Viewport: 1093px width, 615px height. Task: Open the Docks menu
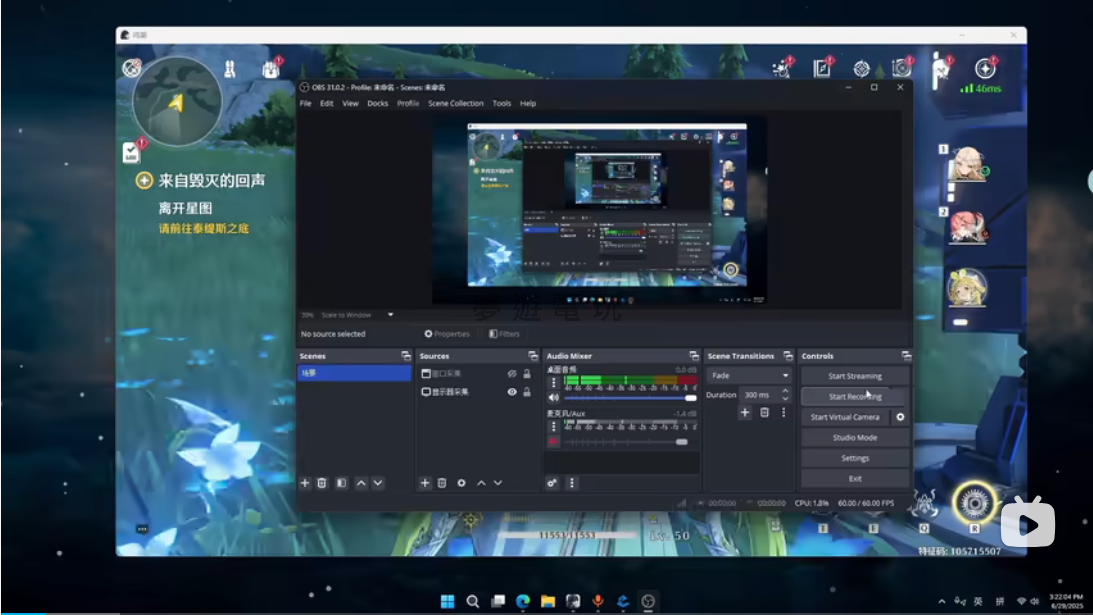coord(377,103)
